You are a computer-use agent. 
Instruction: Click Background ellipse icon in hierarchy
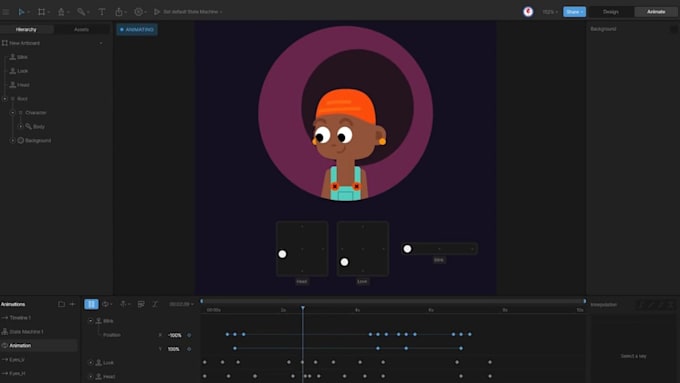pos(20,141)
